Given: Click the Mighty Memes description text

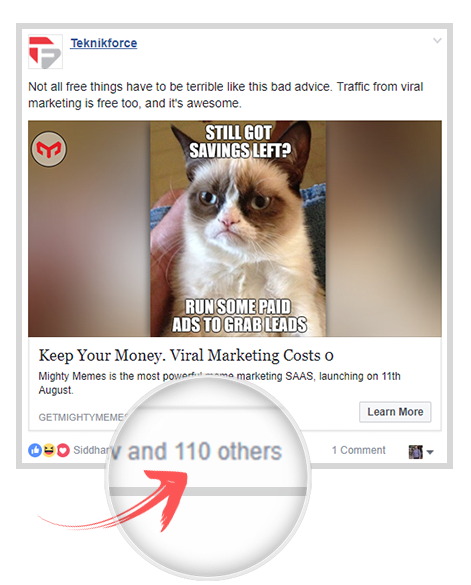Looking at the screenshot, I should point(219,383).
